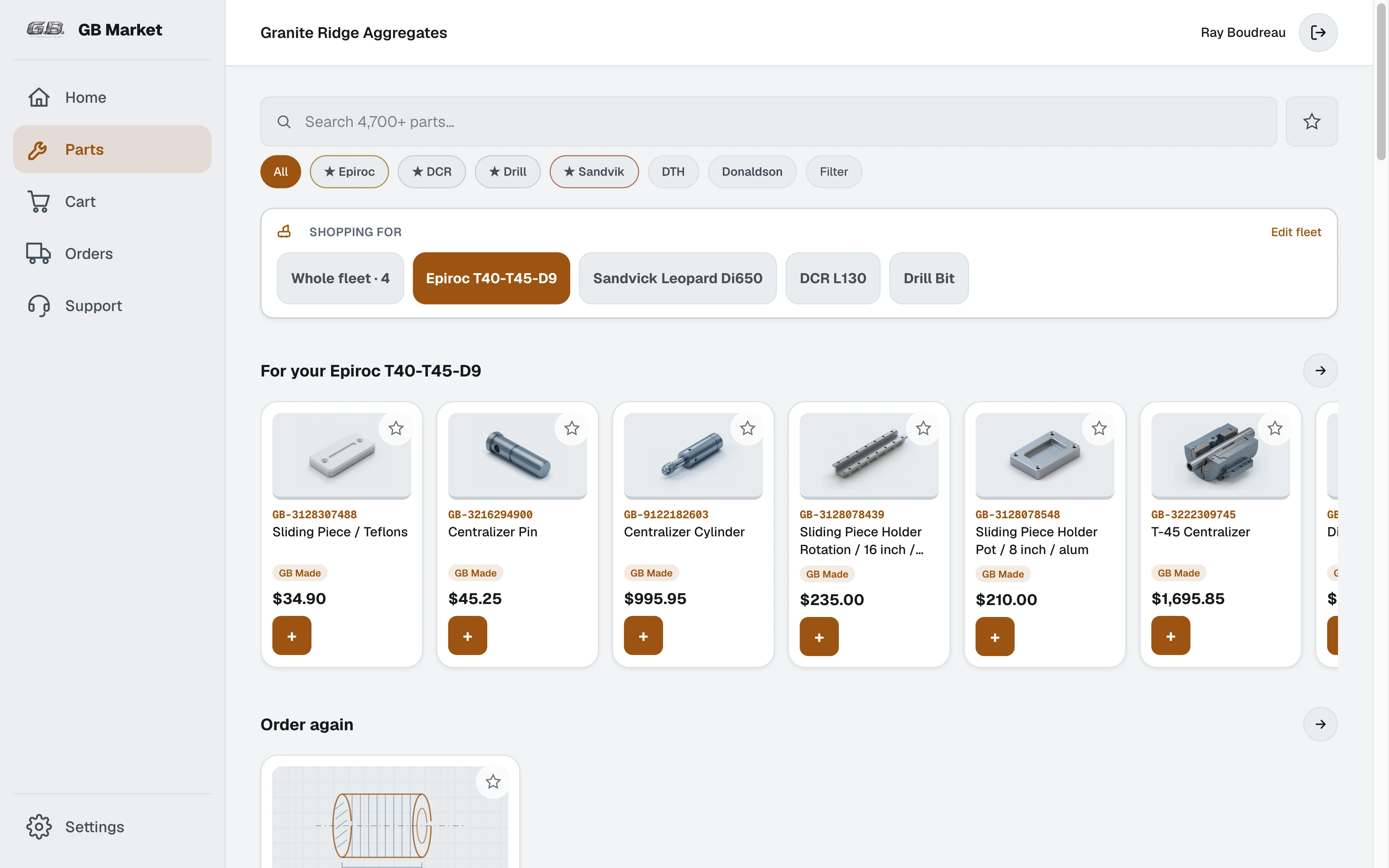View Orders in sidebar
The width and height of the screenshot is (1389, 868).
click(112, 254)
